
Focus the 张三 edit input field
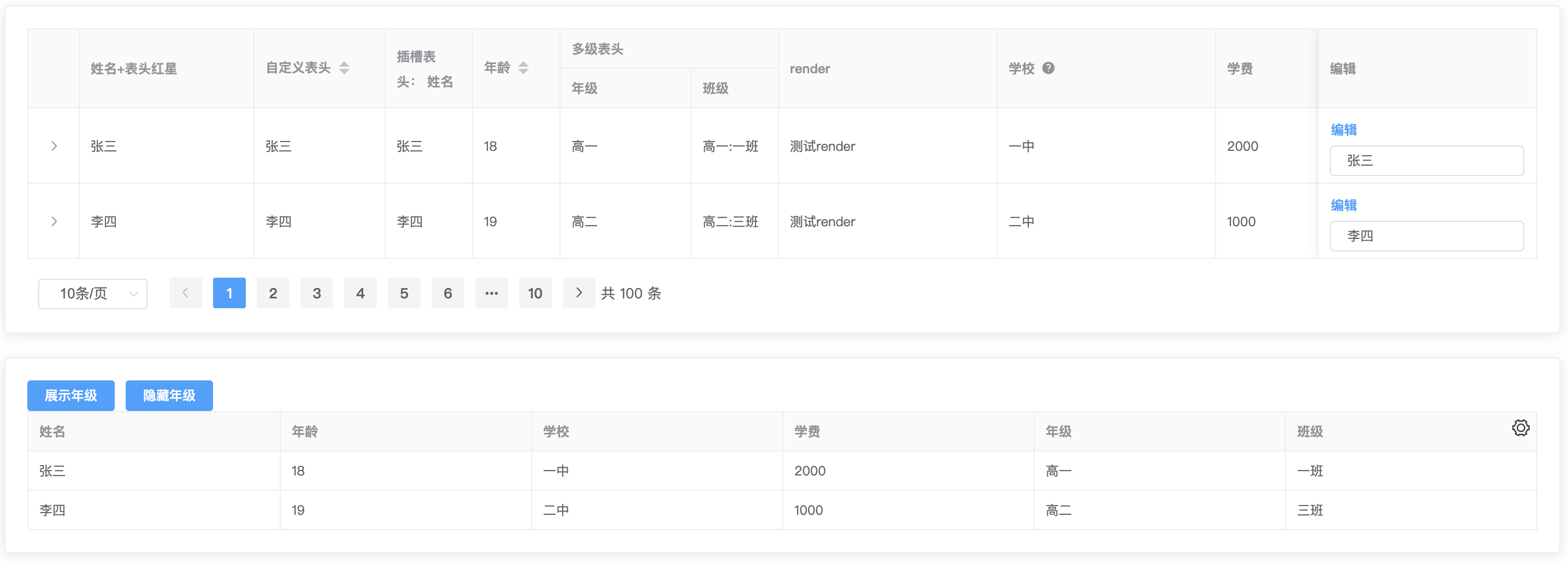pos(1427,161)
